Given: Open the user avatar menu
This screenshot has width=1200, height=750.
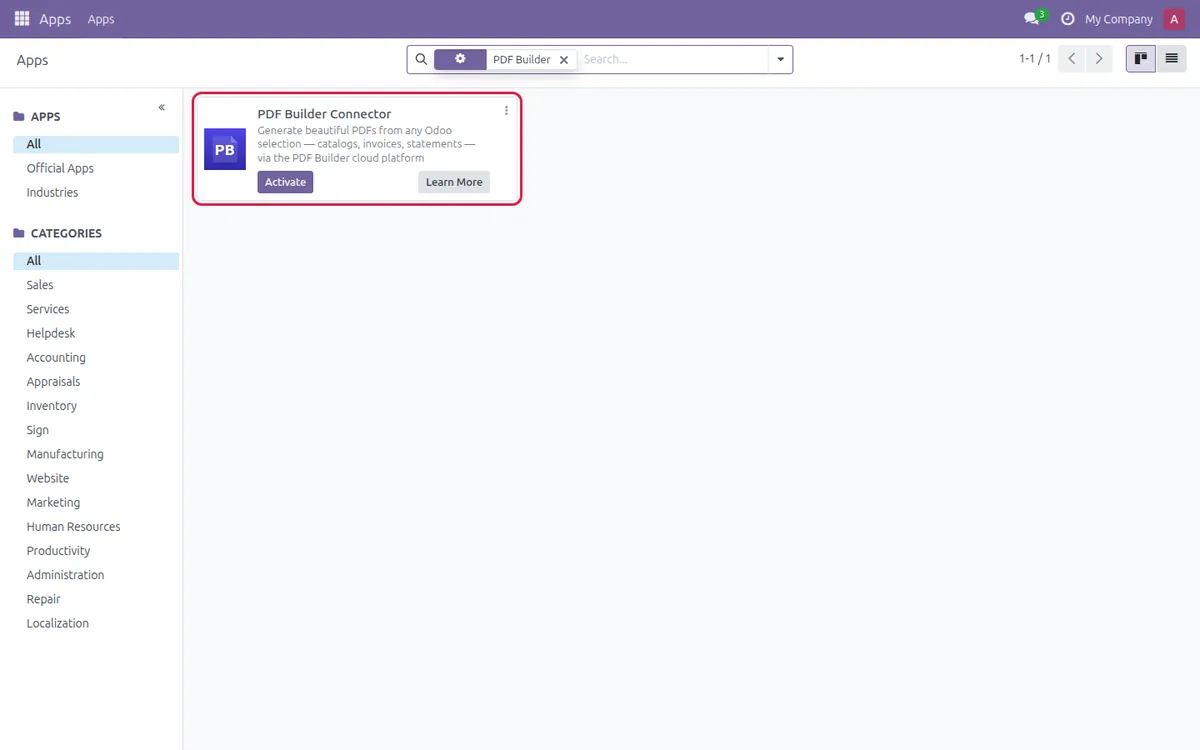Looking at the screenshot, I should click(1174, 19).
